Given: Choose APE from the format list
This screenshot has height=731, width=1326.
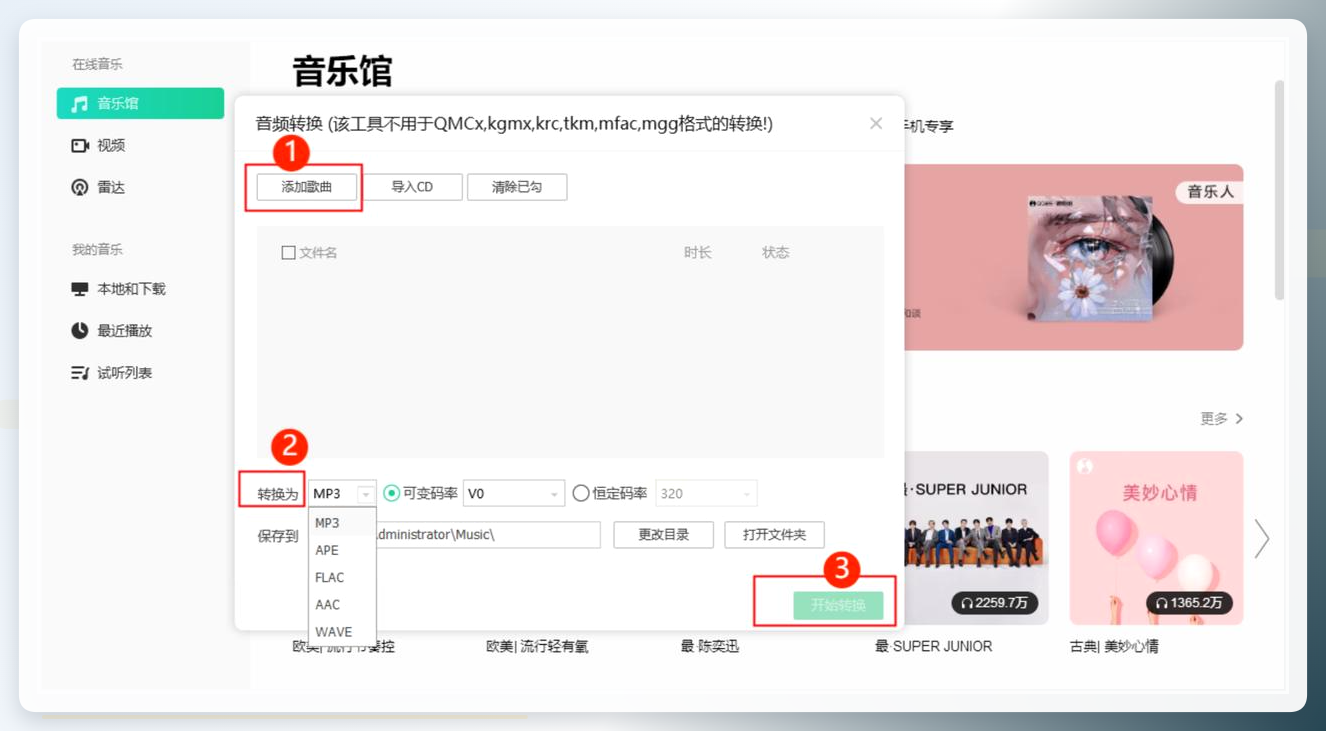Looking at the screenshot, I should (x=342, y=550).
